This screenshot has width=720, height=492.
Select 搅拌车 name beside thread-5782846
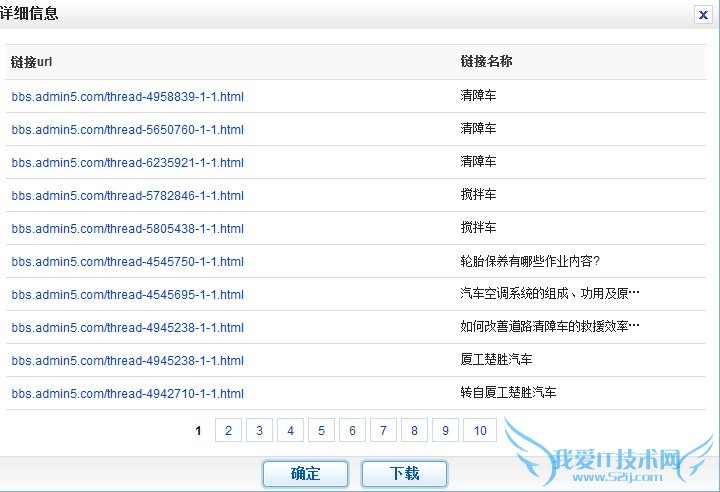click(478, 194)
